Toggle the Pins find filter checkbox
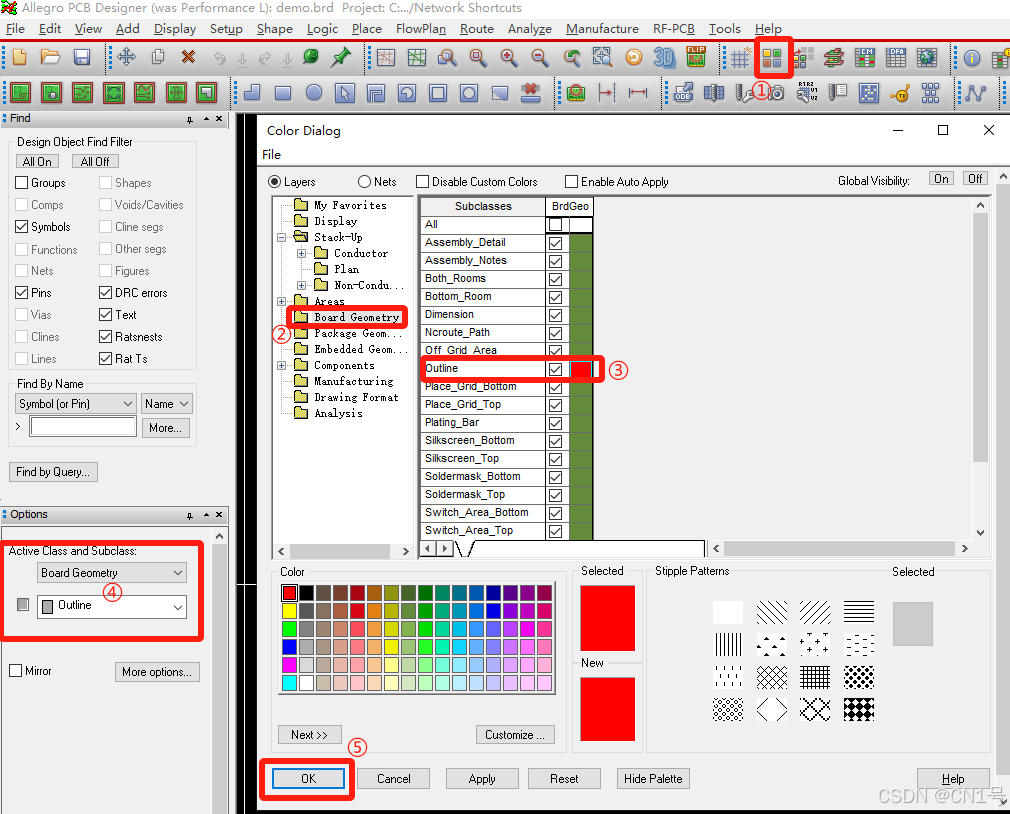Viewport: 1010px width, 814px height. coord(21,293)
